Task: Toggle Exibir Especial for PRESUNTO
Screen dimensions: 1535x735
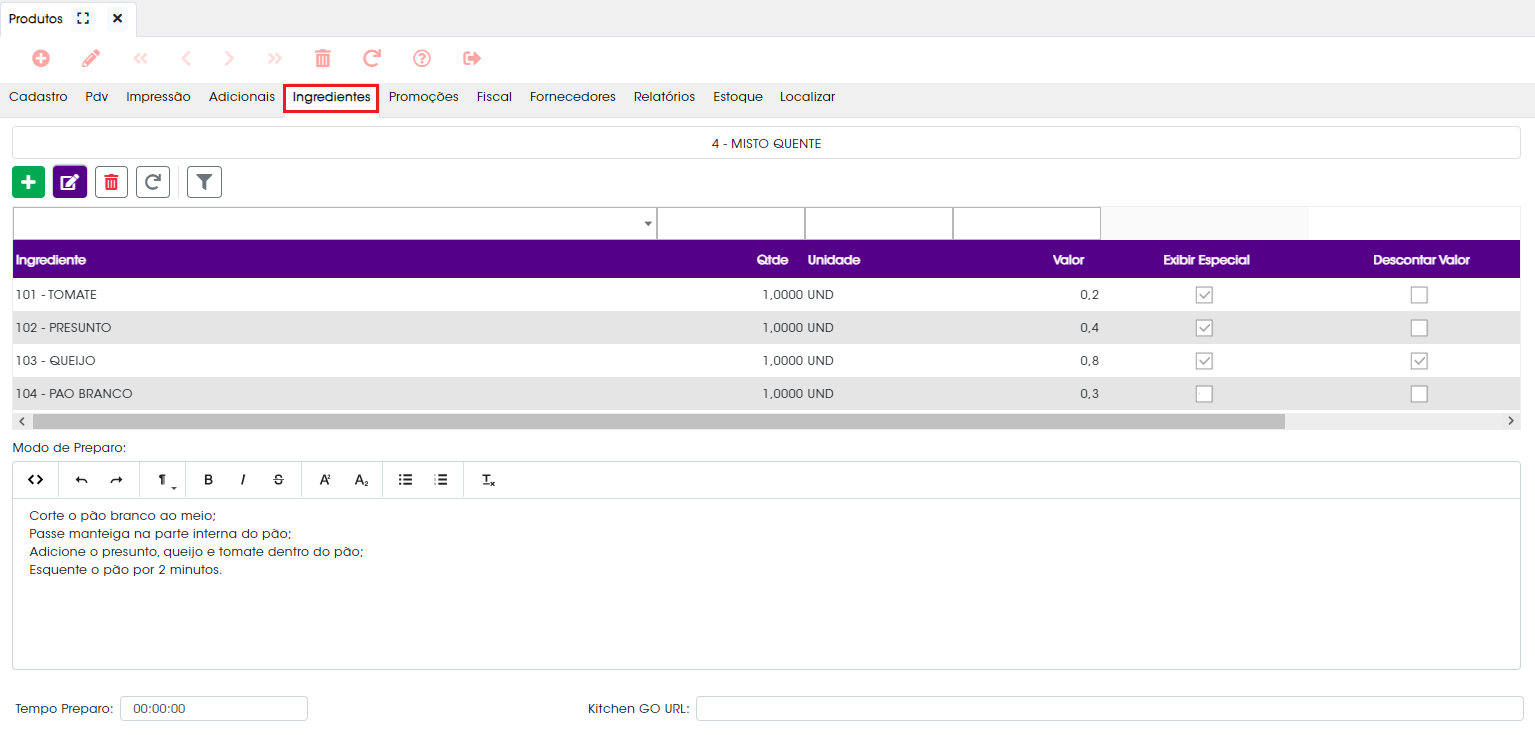Action: 1204,328
